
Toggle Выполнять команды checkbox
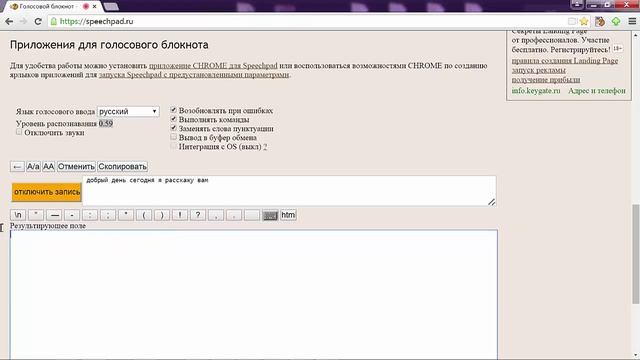173,119
